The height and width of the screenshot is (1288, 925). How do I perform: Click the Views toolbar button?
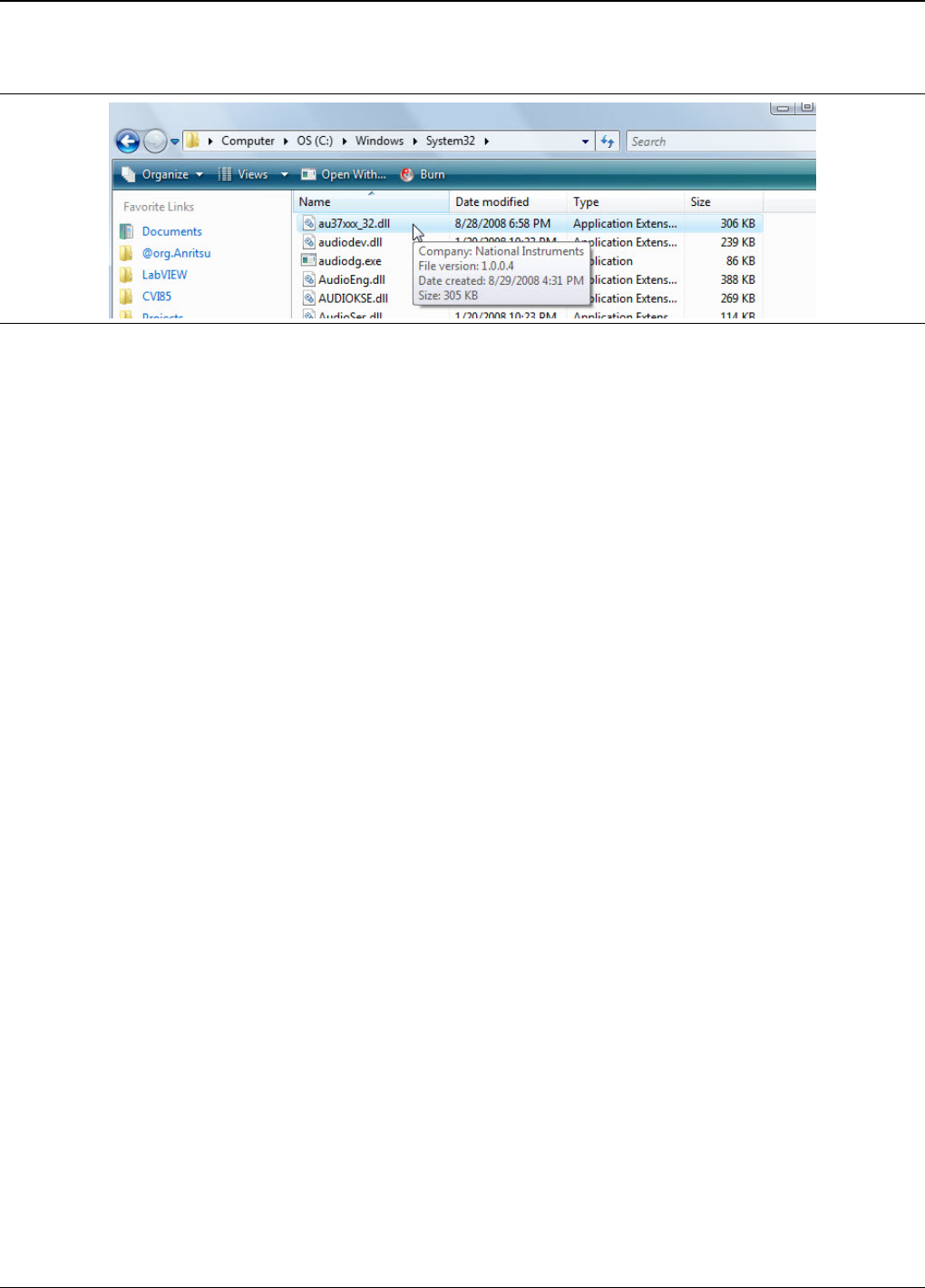tap(243, 174)
